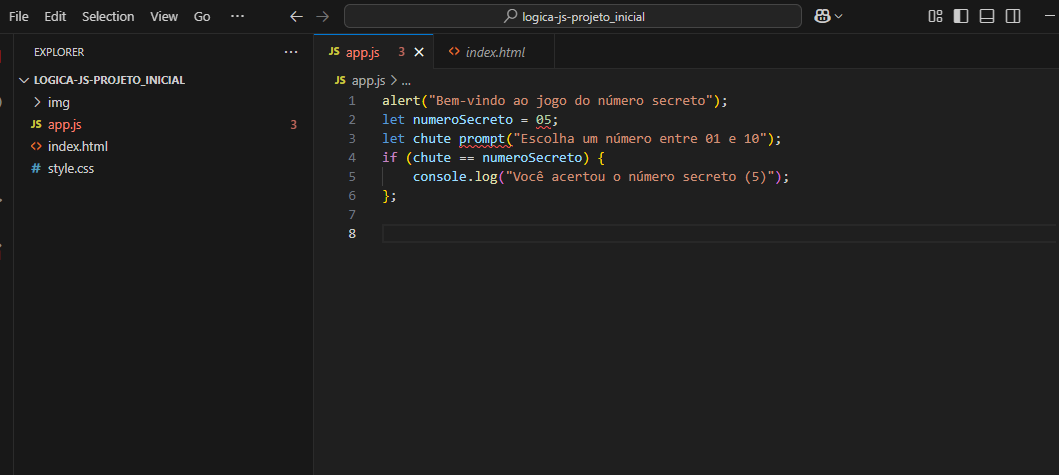Open the File menu
The image size is (1059, 475).
[19, 16]
